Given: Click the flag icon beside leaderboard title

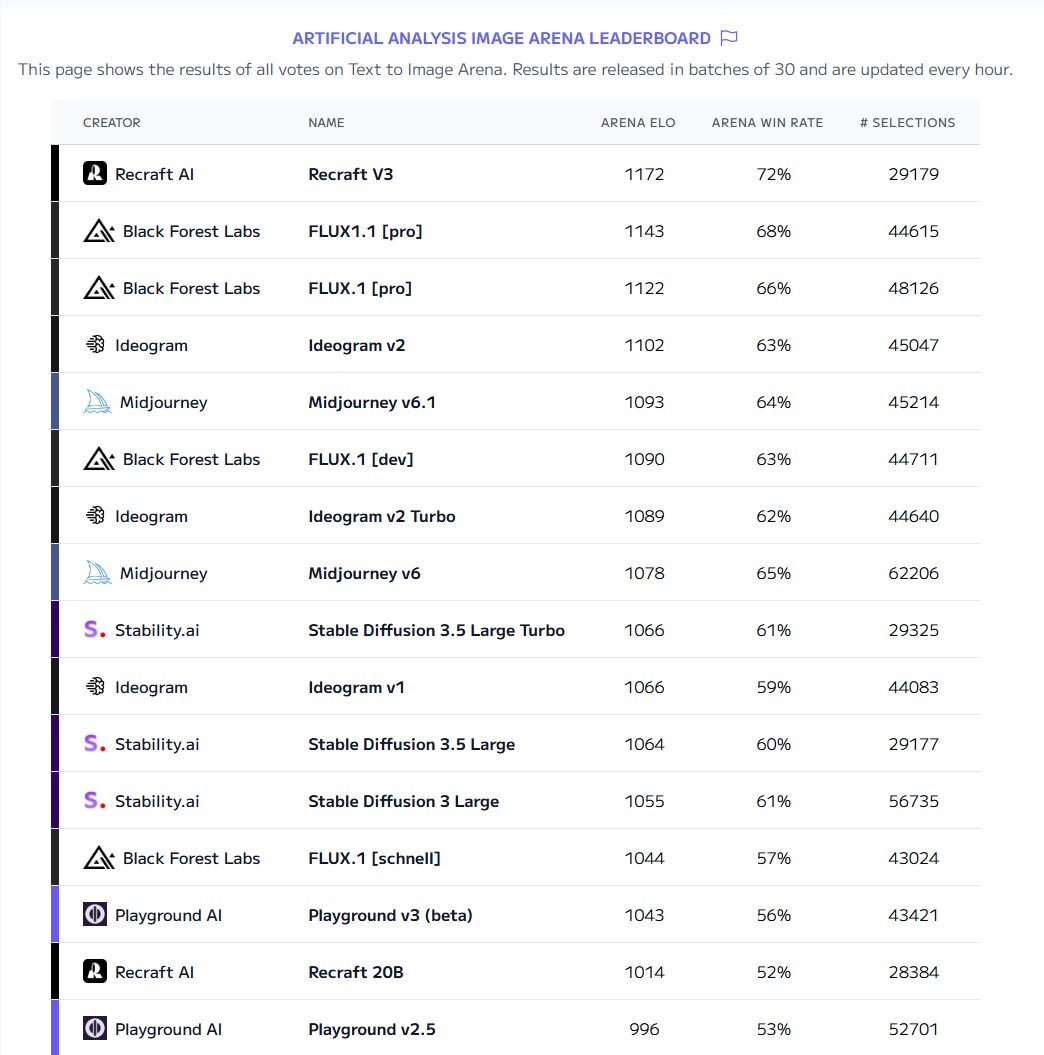Looking at the screenshot, I should coord(729,38).
